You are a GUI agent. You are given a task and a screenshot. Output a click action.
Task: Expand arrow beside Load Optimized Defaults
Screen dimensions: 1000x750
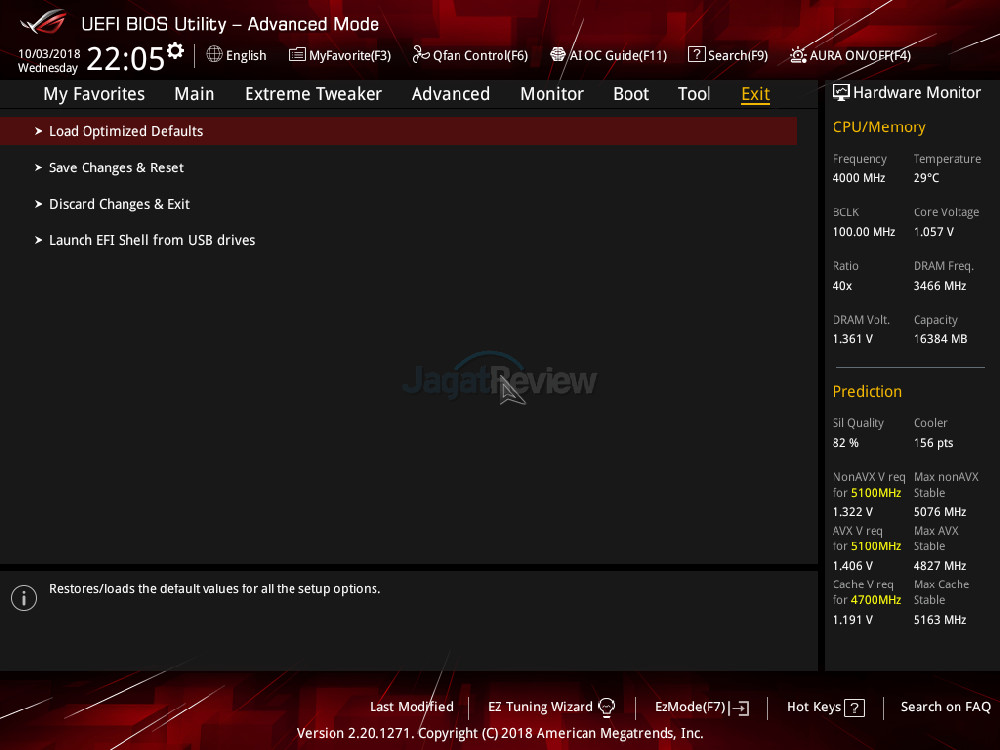[38, 131]
